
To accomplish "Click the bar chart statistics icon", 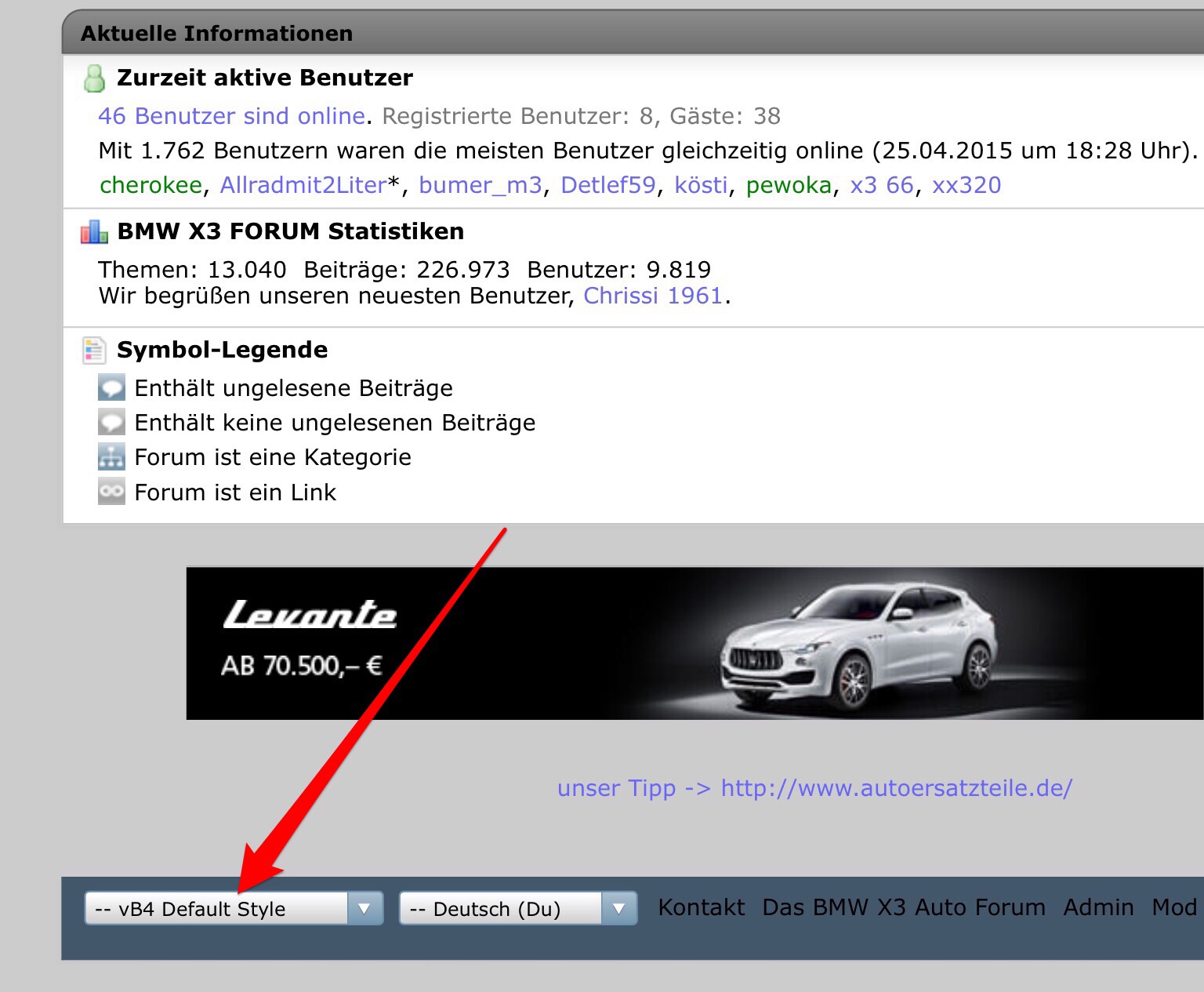I will (94, 232).
